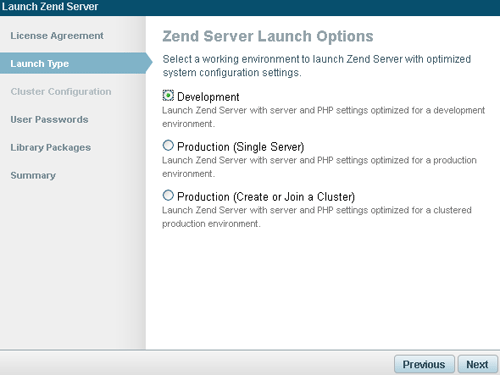This screenshot has width=500, height=375.
Task: Click the development environment description text
Action: (x=323, y=117)
